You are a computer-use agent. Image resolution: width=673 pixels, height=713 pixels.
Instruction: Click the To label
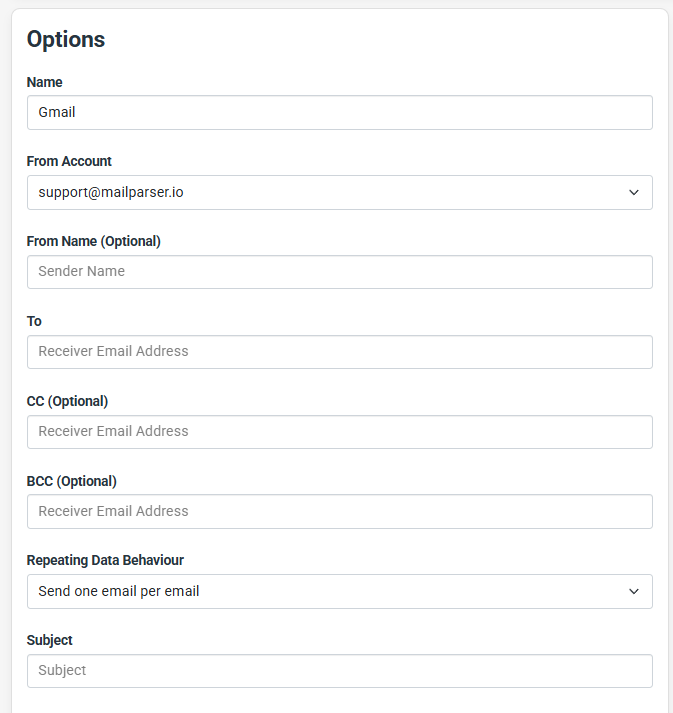coord(34,321)
